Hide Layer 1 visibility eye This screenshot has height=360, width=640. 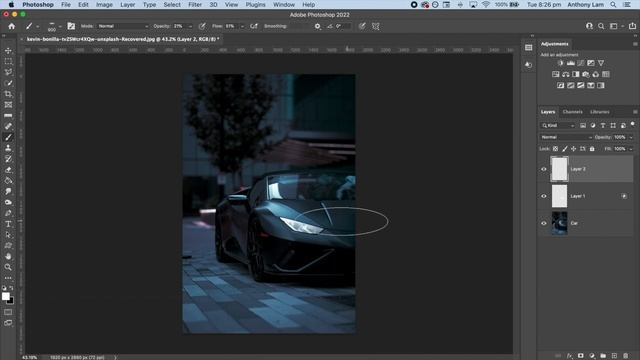point(544,196)
